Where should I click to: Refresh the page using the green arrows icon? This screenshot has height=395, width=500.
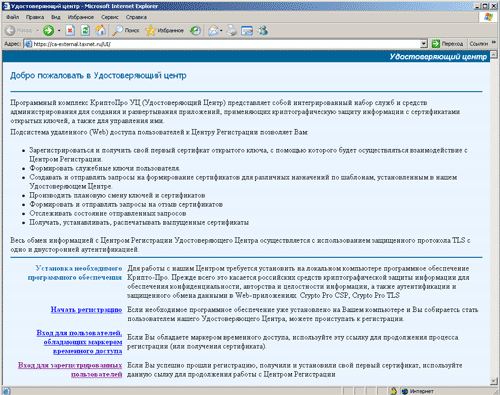click(85, 31)
